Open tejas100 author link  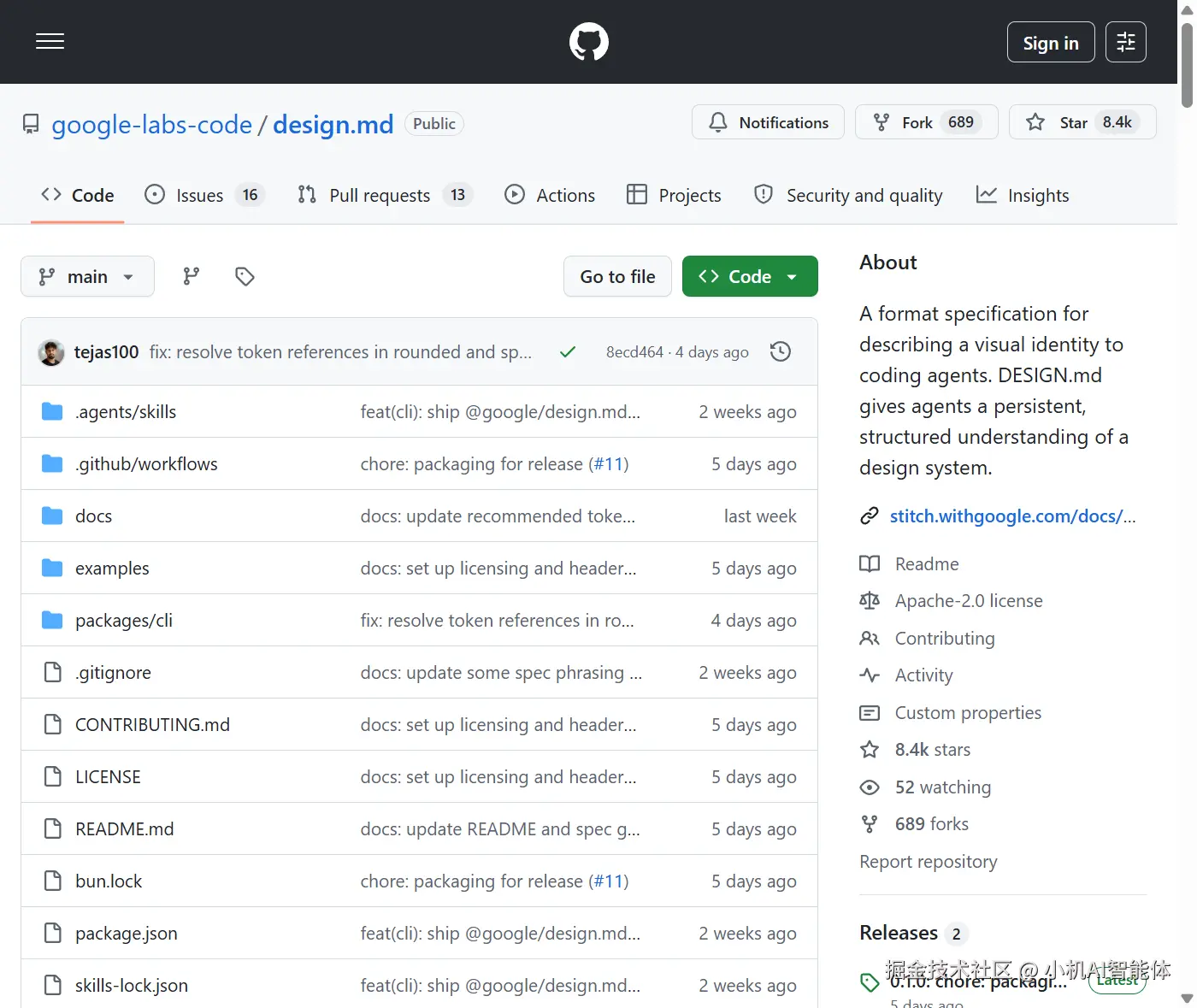click(x=106, y=352)
